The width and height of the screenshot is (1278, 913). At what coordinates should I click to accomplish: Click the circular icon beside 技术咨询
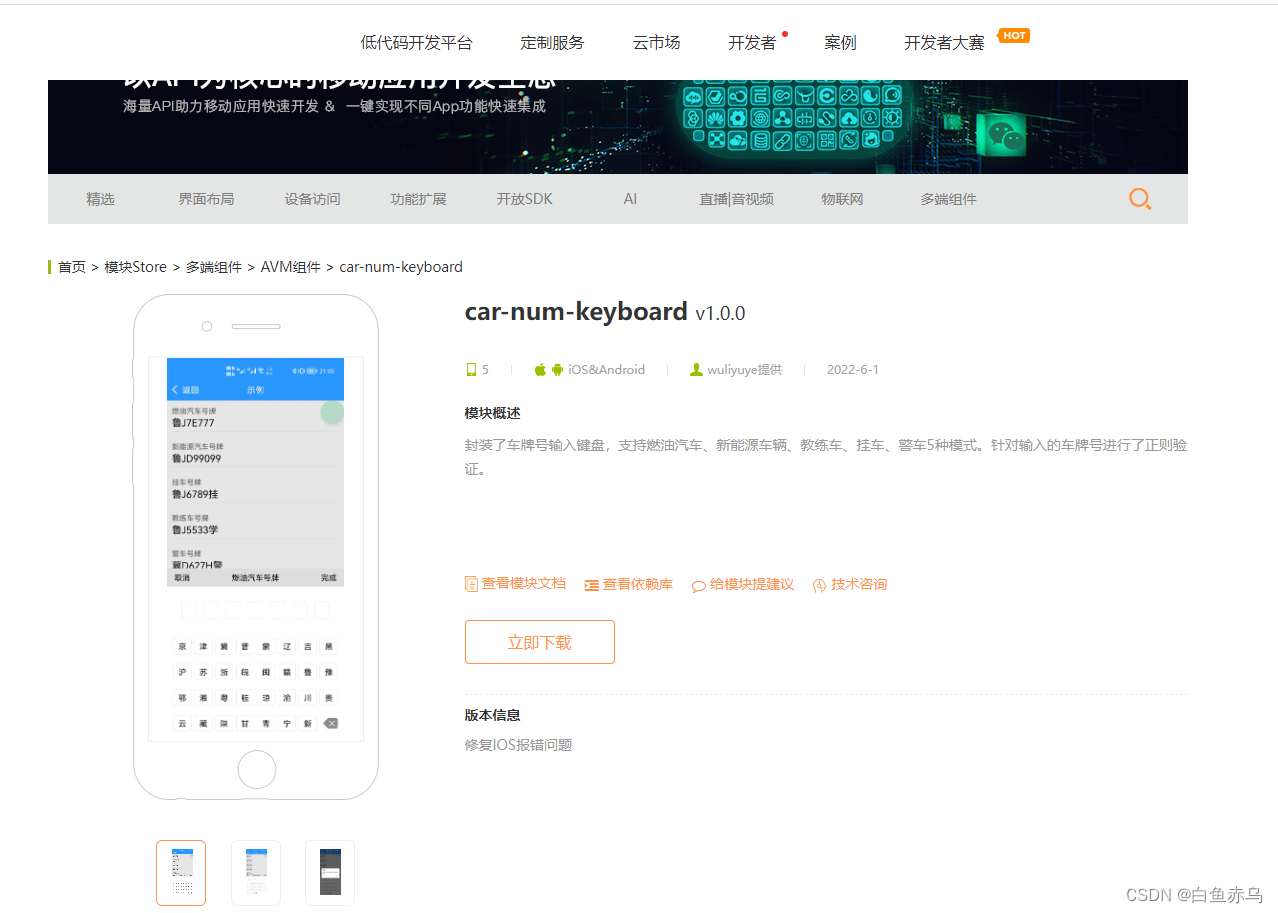[x=820, y=586]
